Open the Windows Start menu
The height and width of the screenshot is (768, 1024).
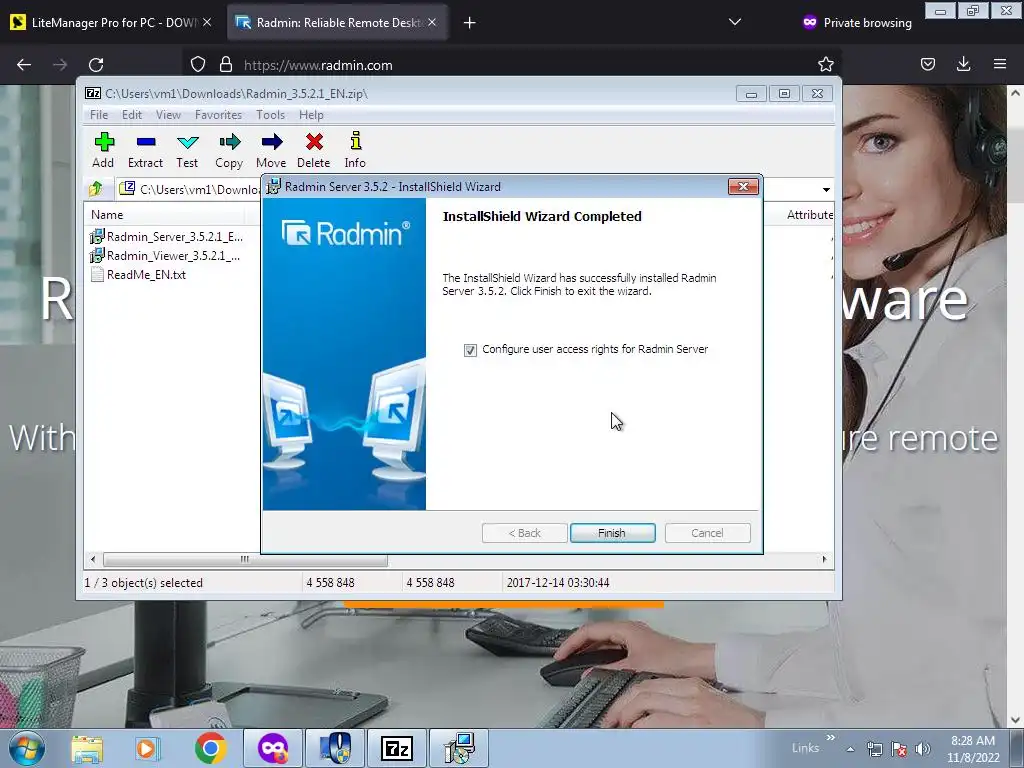click(27, 748)
